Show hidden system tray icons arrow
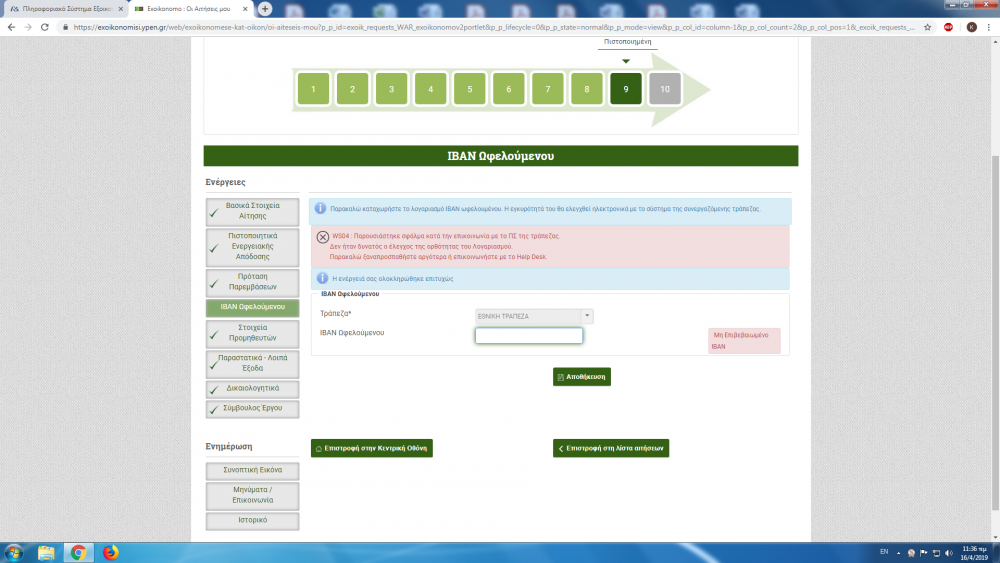Screen dimensions: 1000x563 [x=902, y=552]
